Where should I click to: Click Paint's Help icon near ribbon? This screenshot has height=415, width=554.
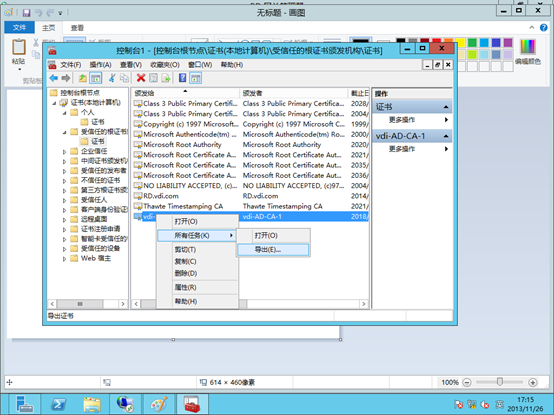(x=544, y=28)
